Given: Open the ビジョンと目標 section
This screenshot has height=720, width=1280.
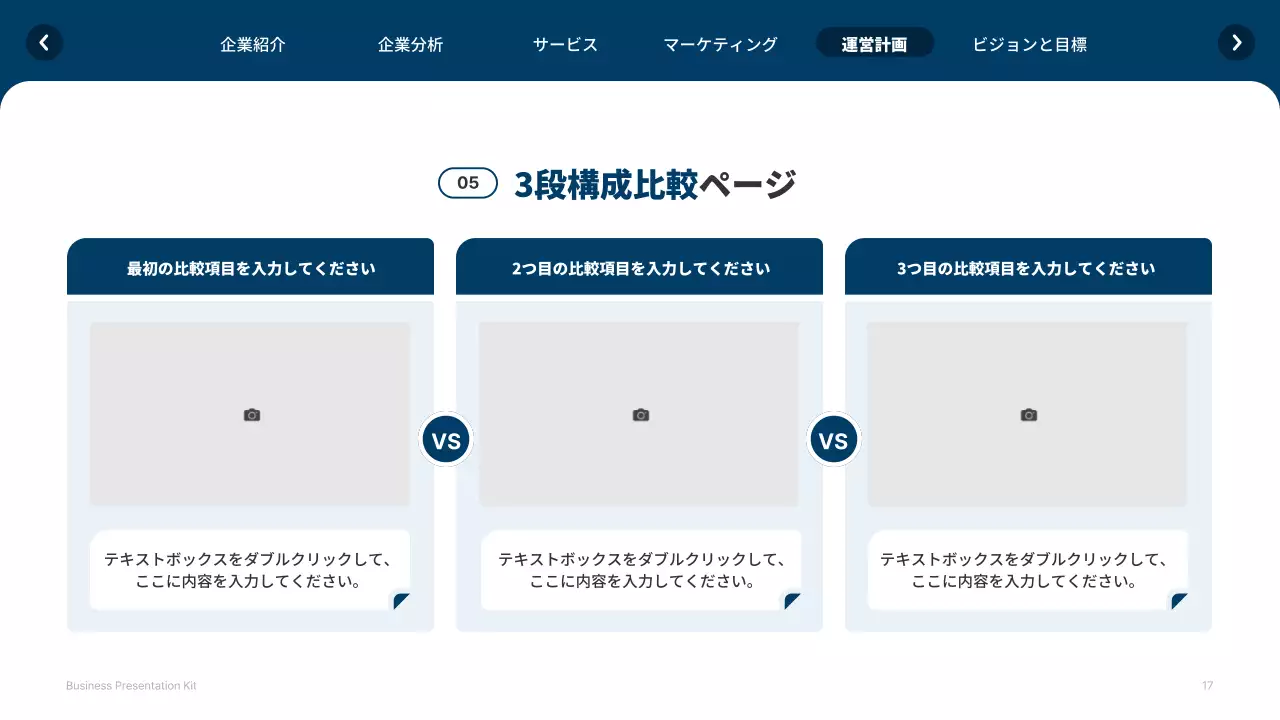Looking at the screenshot, I should pos(1029,44).
